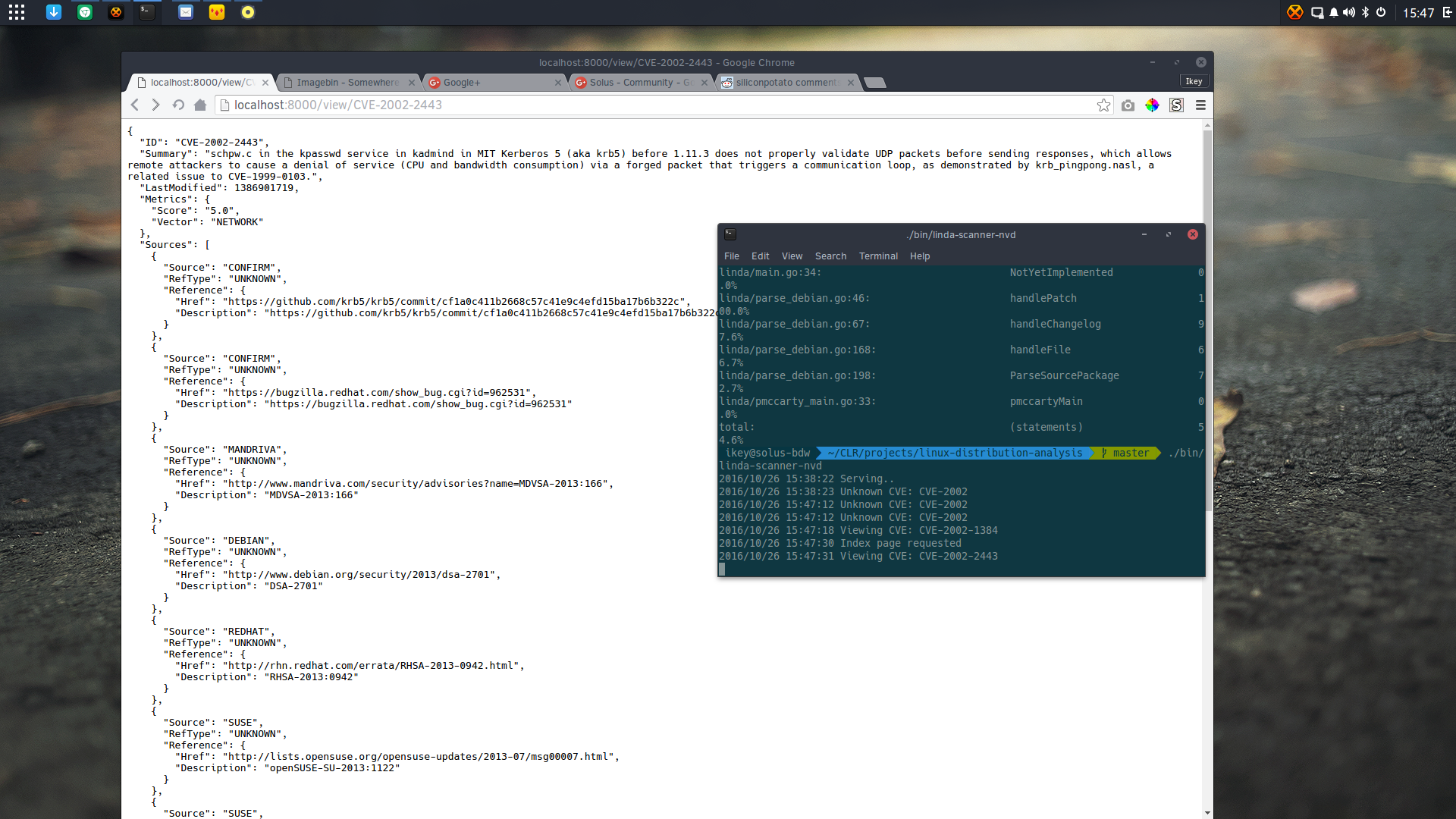Viewport: 1456px width, 819px height.
Task: Open Bluetooth settings in the tray
Action: pos(1366,12)
